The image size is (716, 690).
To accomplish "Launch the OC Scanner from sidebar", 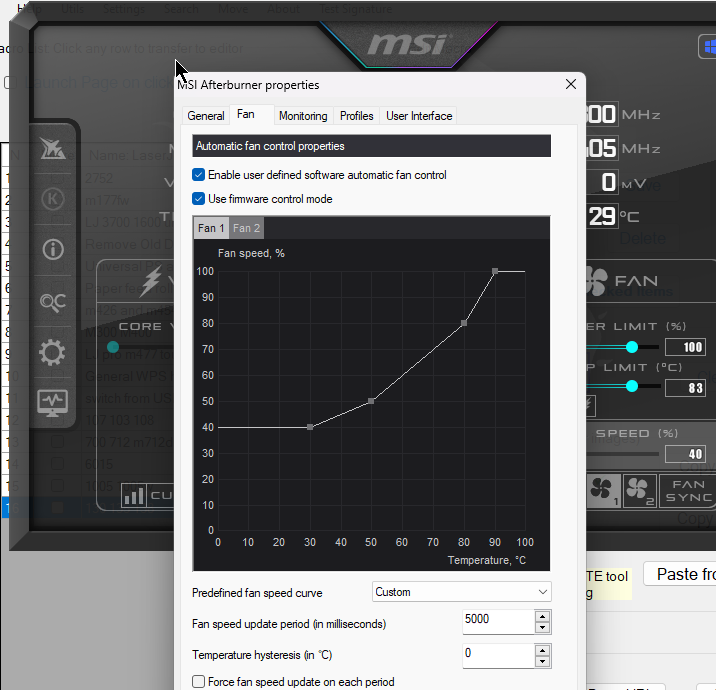I will coord(52,301).
